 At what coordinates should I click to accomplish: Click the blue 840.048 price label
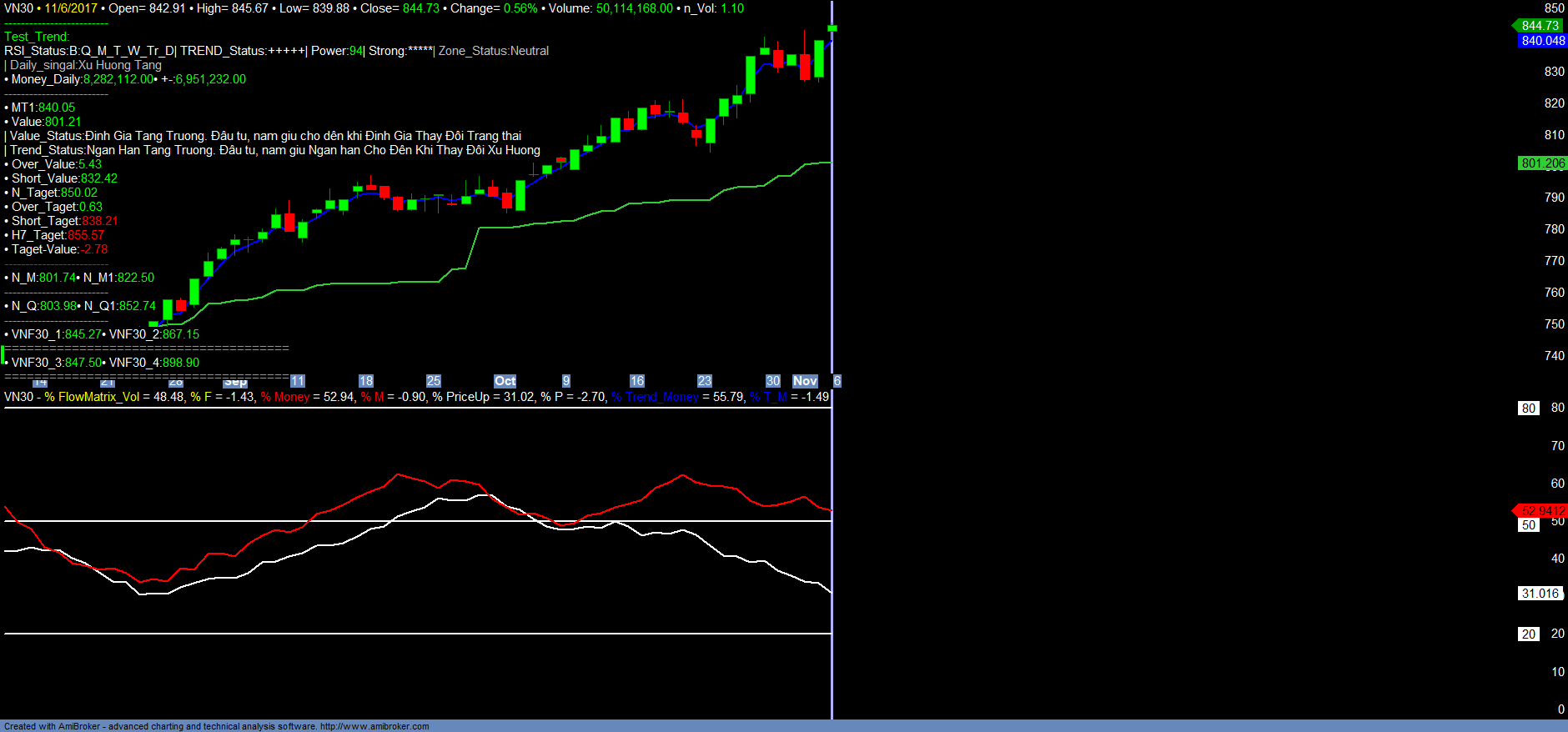click(x=1542, y=41)
